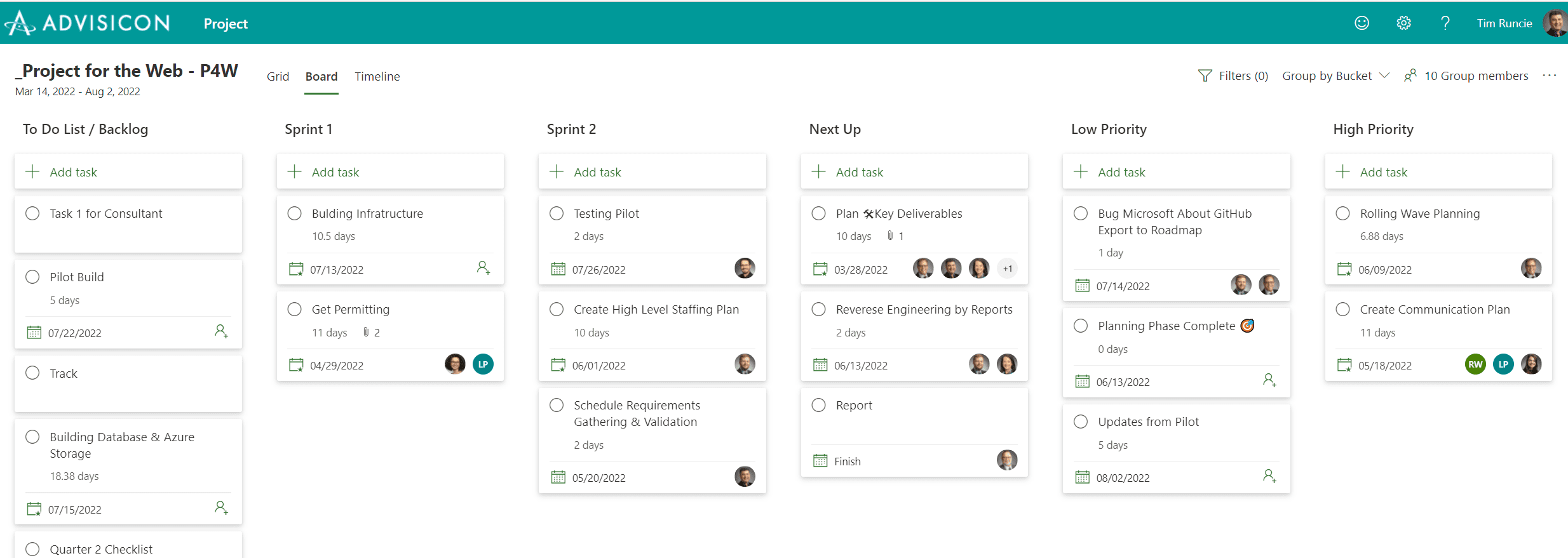Switch to the Timeline tab
Viewport: 1568px width, 558px height.
[x=377, y=76]
